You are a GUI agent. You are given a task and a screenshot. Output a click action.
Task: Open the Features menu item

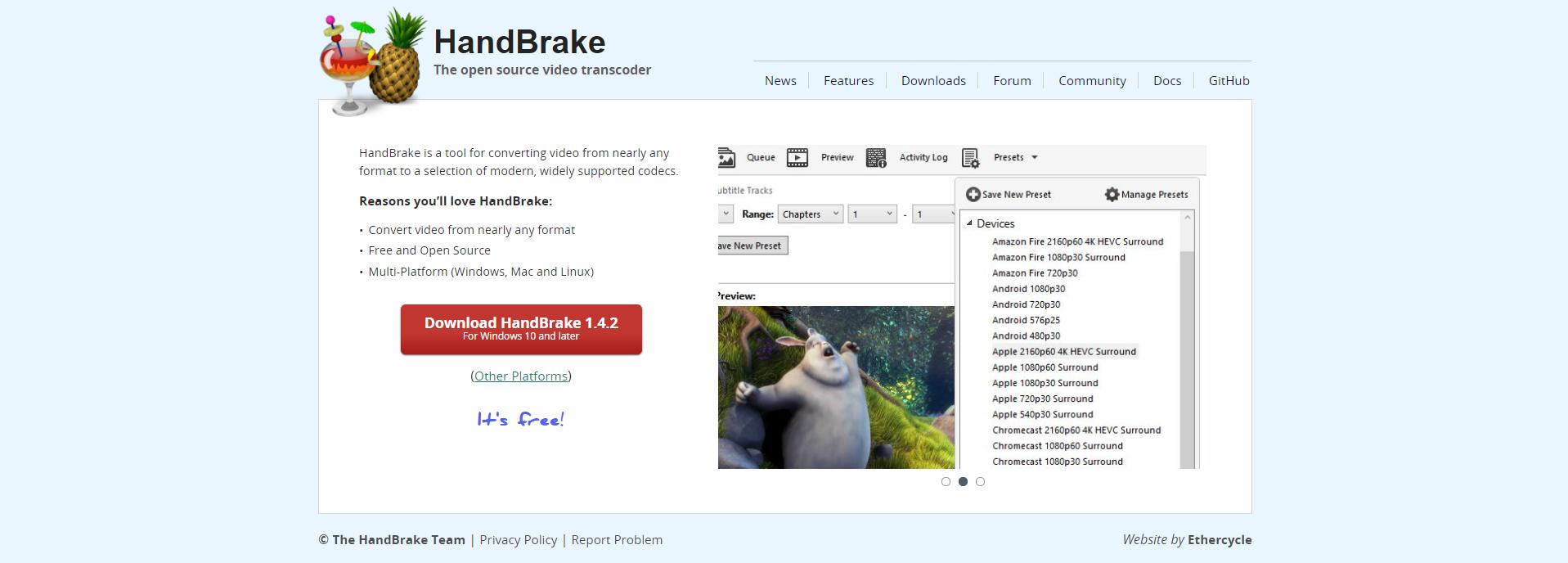pos(848,81)
